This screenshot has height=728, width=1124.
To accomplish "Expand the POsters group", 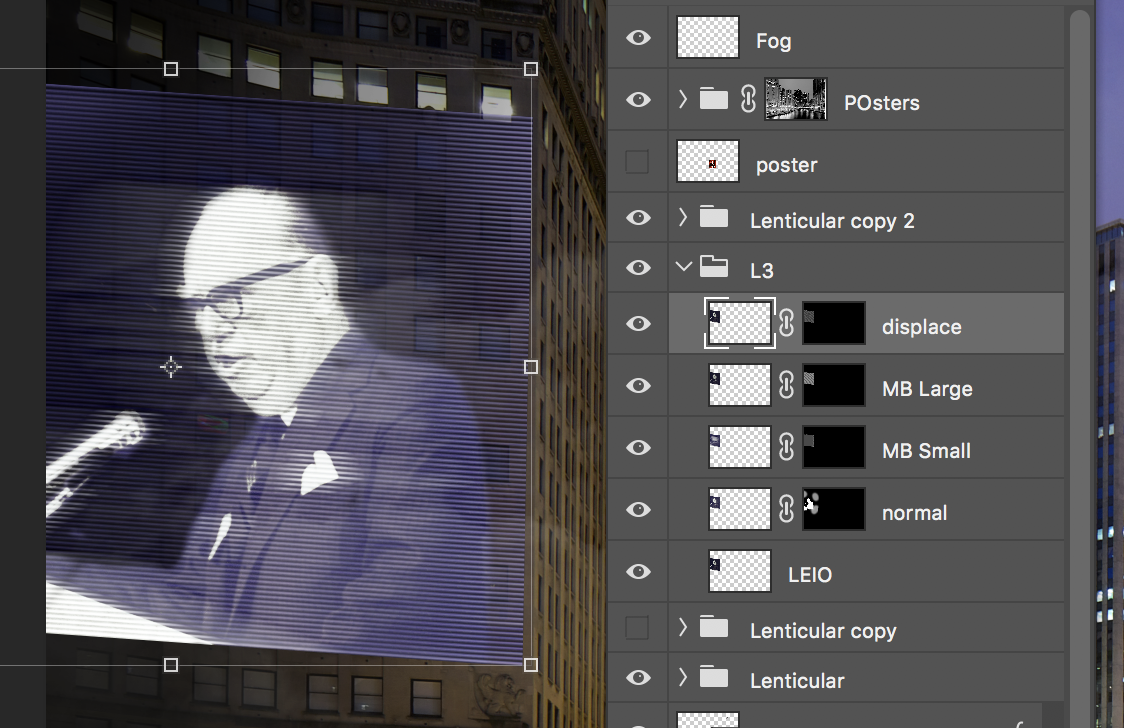I will point(683,99).
